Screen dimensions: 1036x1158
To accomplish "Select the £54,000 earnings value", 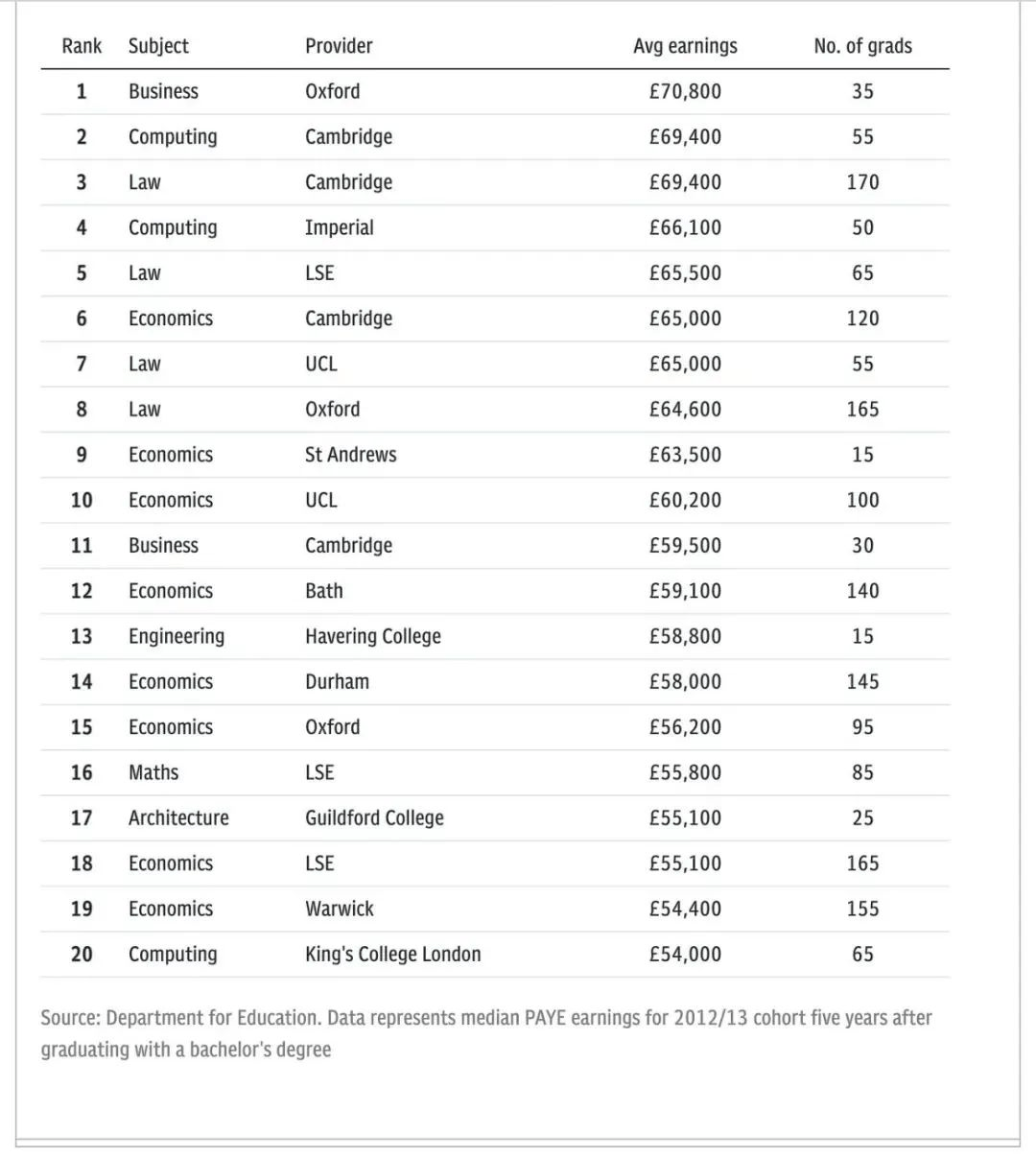I will click(685, 955).
